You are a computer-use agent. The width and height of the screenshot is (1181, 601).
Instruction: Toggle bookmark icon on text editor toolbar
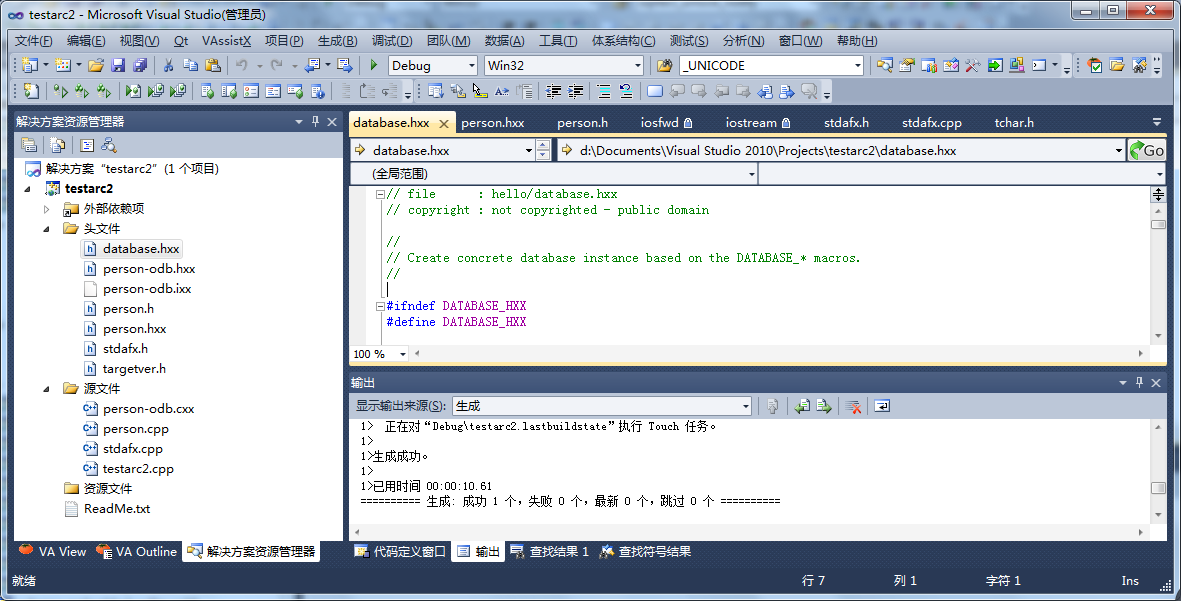[655, 91]
